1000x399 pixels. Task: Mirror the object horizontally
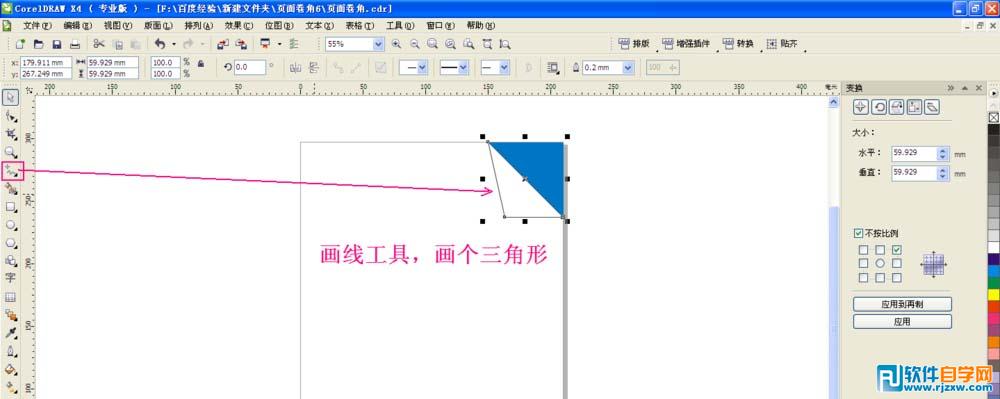click(x=296, y=67)
